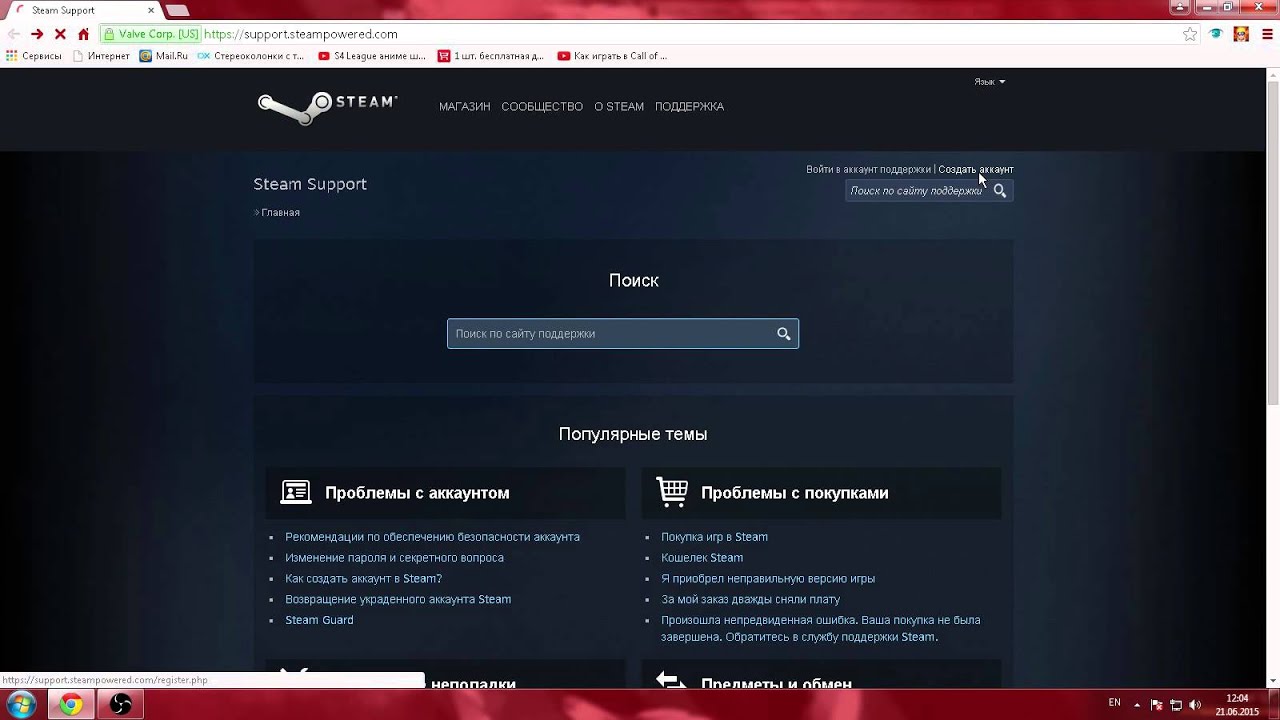Click the Проблемы с покупками heading

pyautogui.click(x=794, y=493)
